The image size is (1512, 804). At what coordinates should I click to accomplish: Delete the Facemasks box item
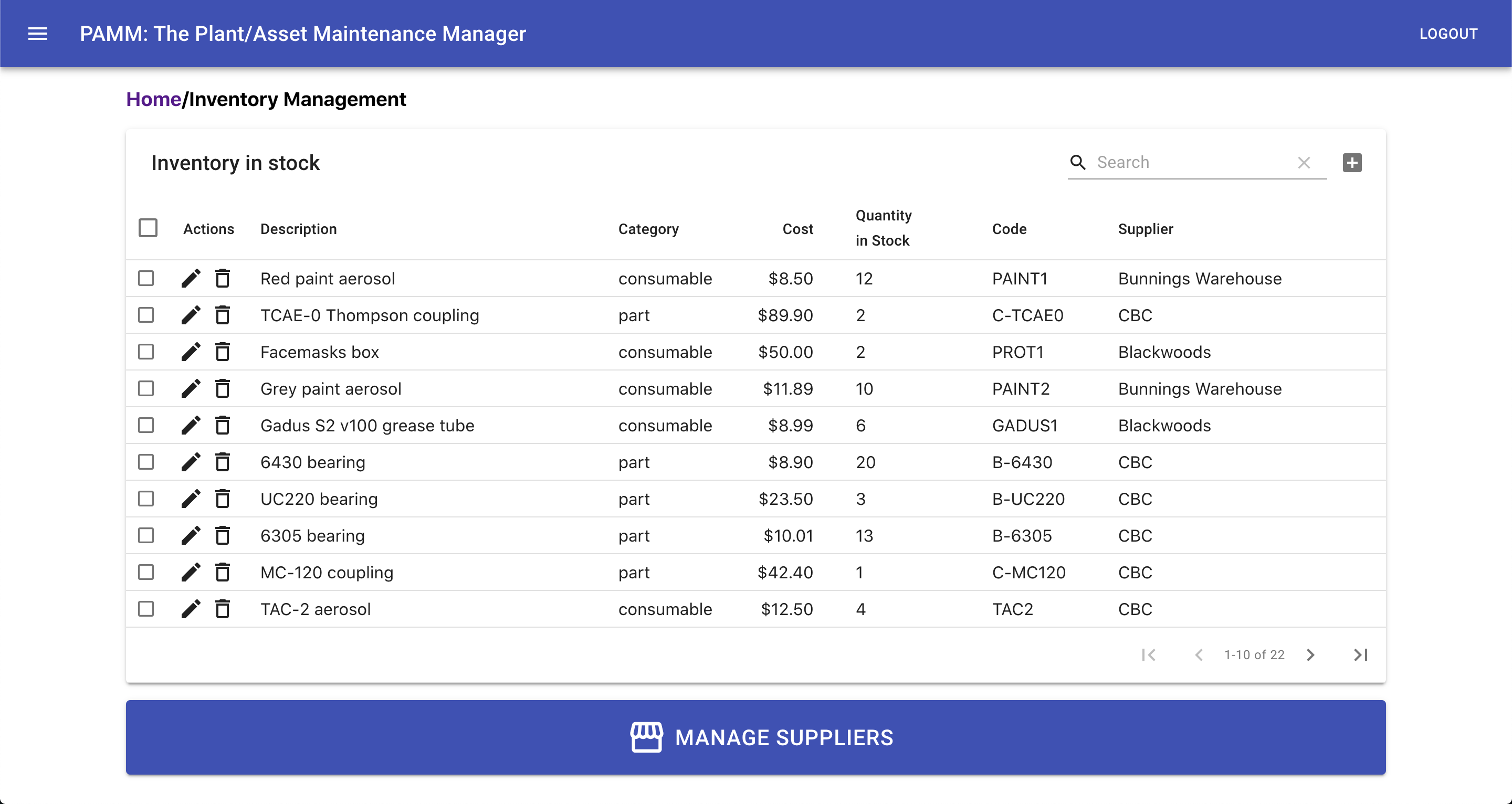pos(223,352)
